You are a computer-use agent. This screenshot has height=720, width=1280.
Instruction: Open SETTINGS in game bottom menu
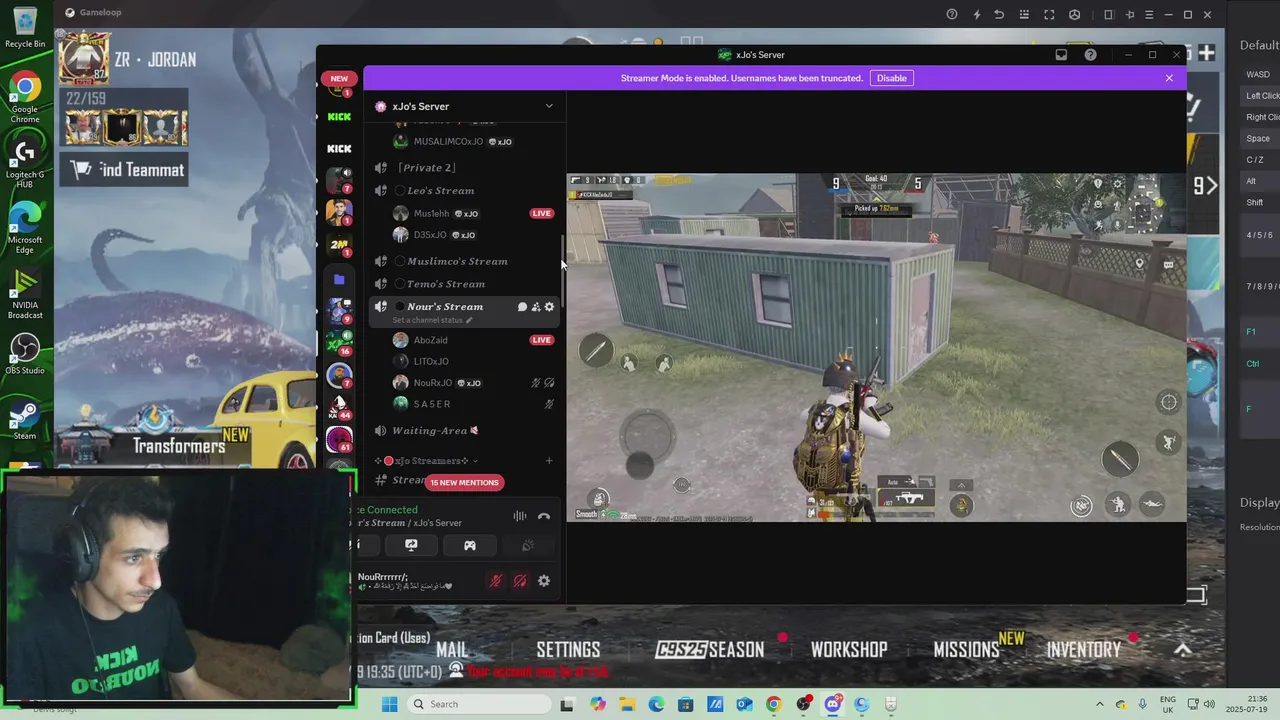[568, 650]
